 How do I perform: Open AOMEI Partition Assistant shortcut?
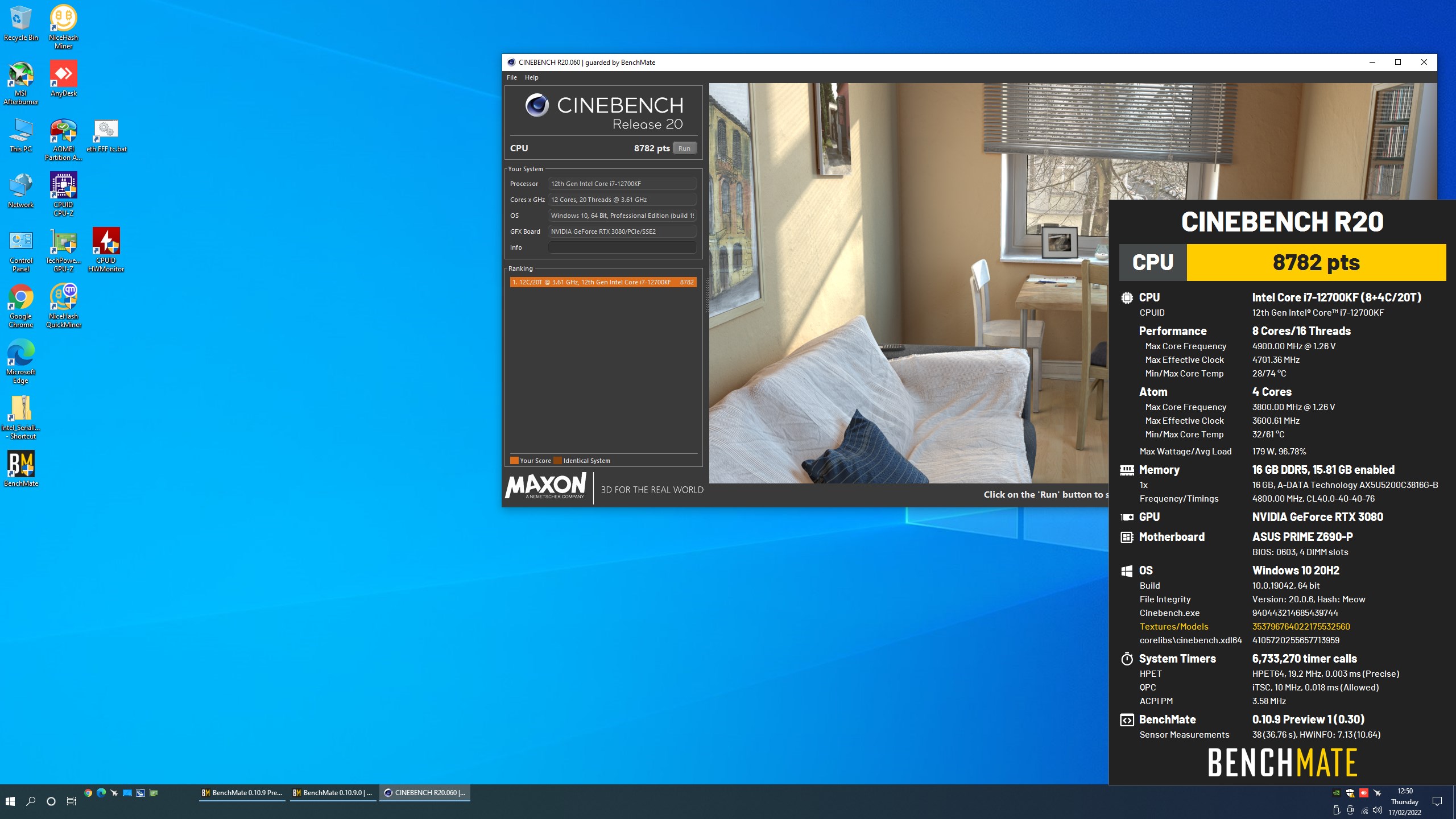click(x=63, y=139)
